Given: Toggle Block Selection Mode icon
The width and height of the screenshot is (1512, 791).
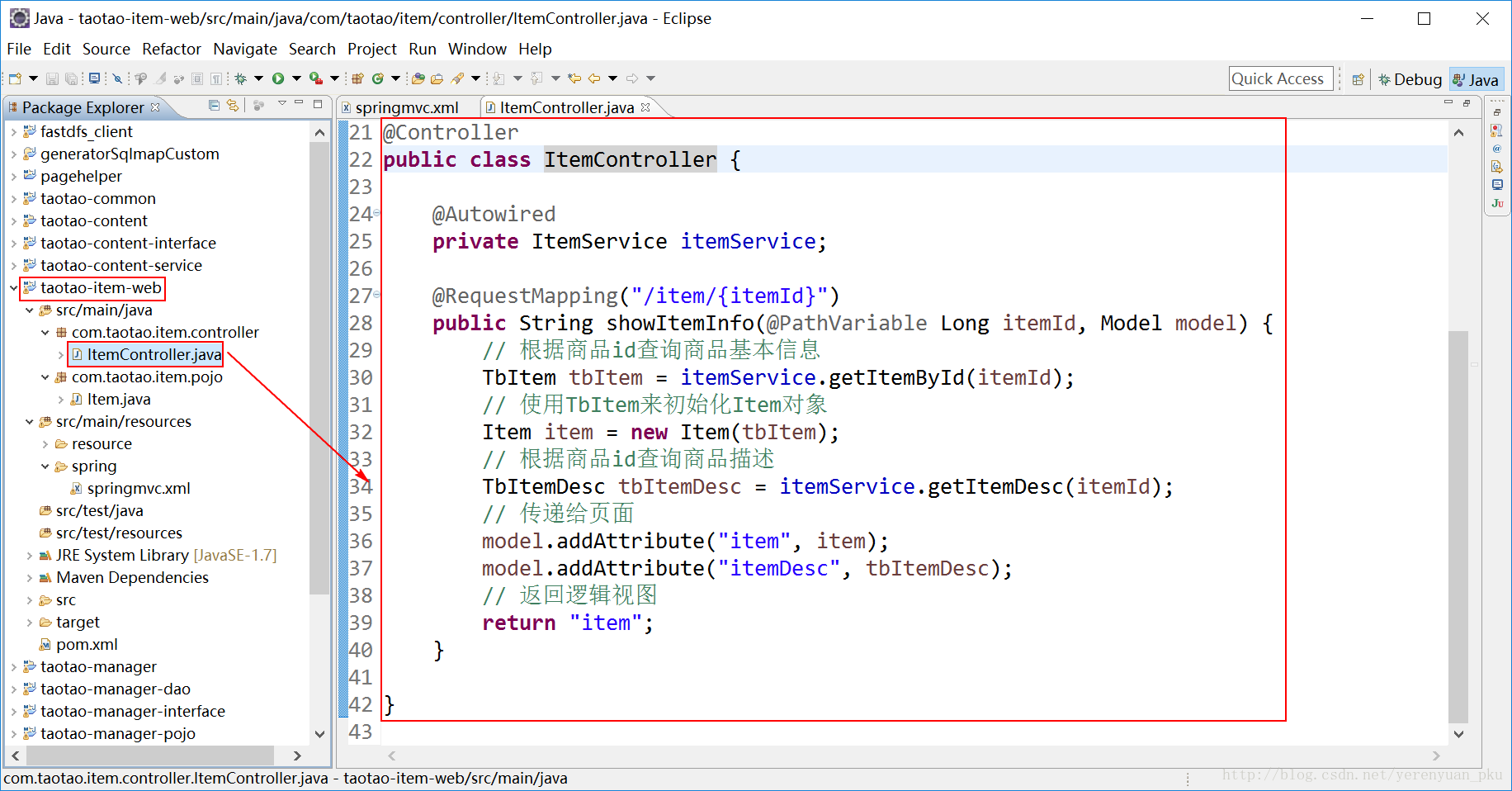Looking at the screenshot, I should tap(197, 78).
